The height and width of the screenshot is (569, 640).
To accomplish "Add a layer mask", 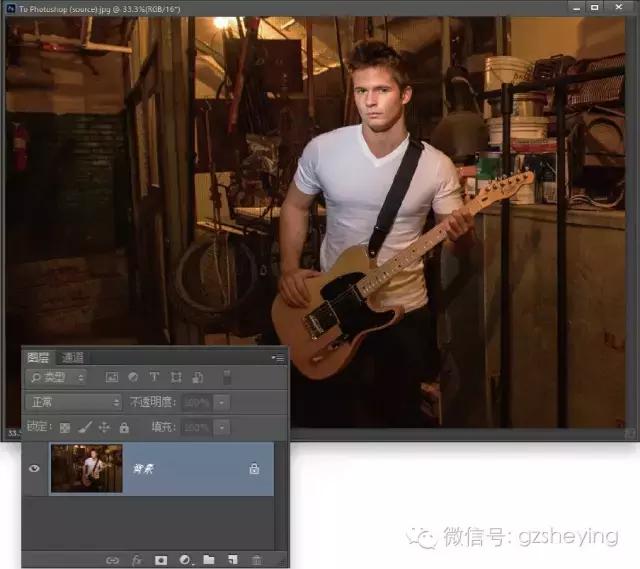I will 161,560.
